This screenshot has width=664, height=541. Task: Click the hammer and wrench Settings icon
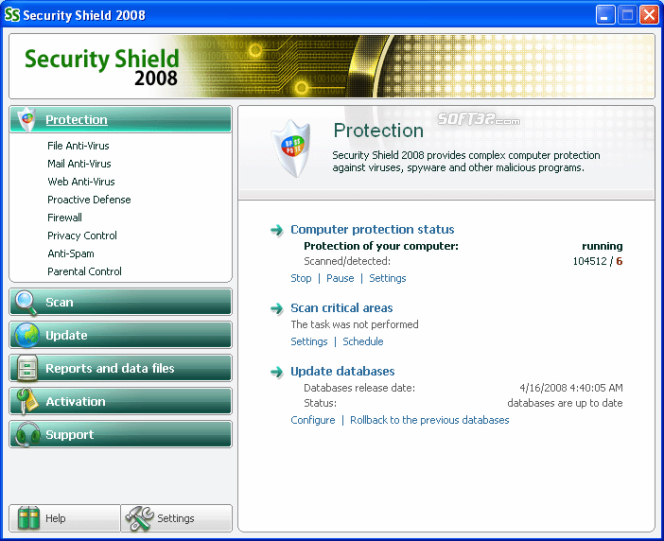pos(139,518)
